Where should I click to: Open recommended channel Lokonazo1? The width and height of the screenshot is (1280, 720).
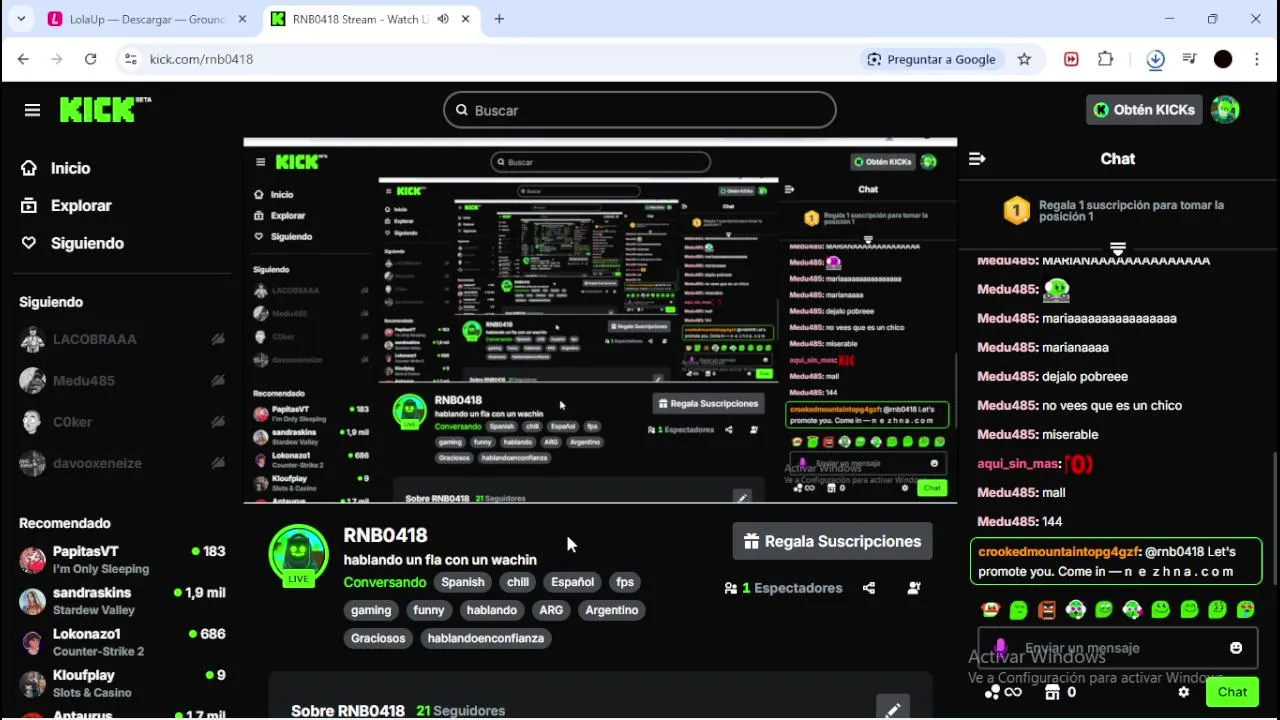point(122,642)
